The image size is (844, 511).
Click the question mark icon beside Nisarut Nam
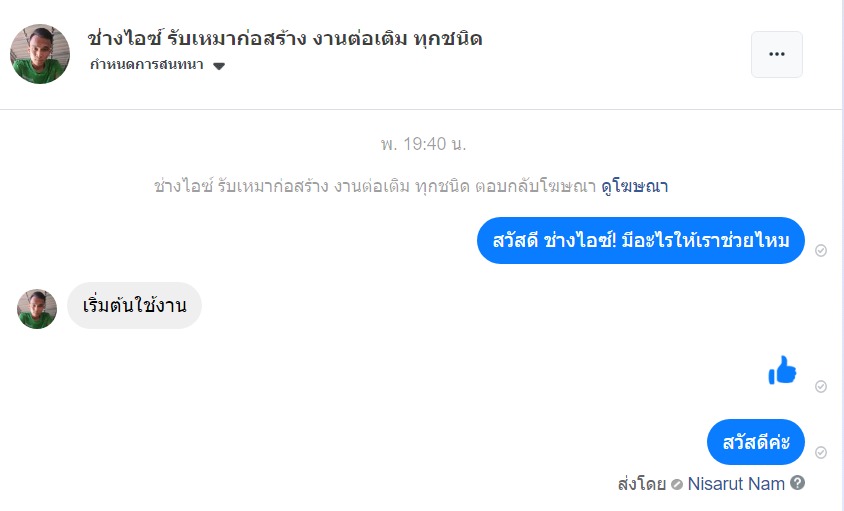click(797, 483)
